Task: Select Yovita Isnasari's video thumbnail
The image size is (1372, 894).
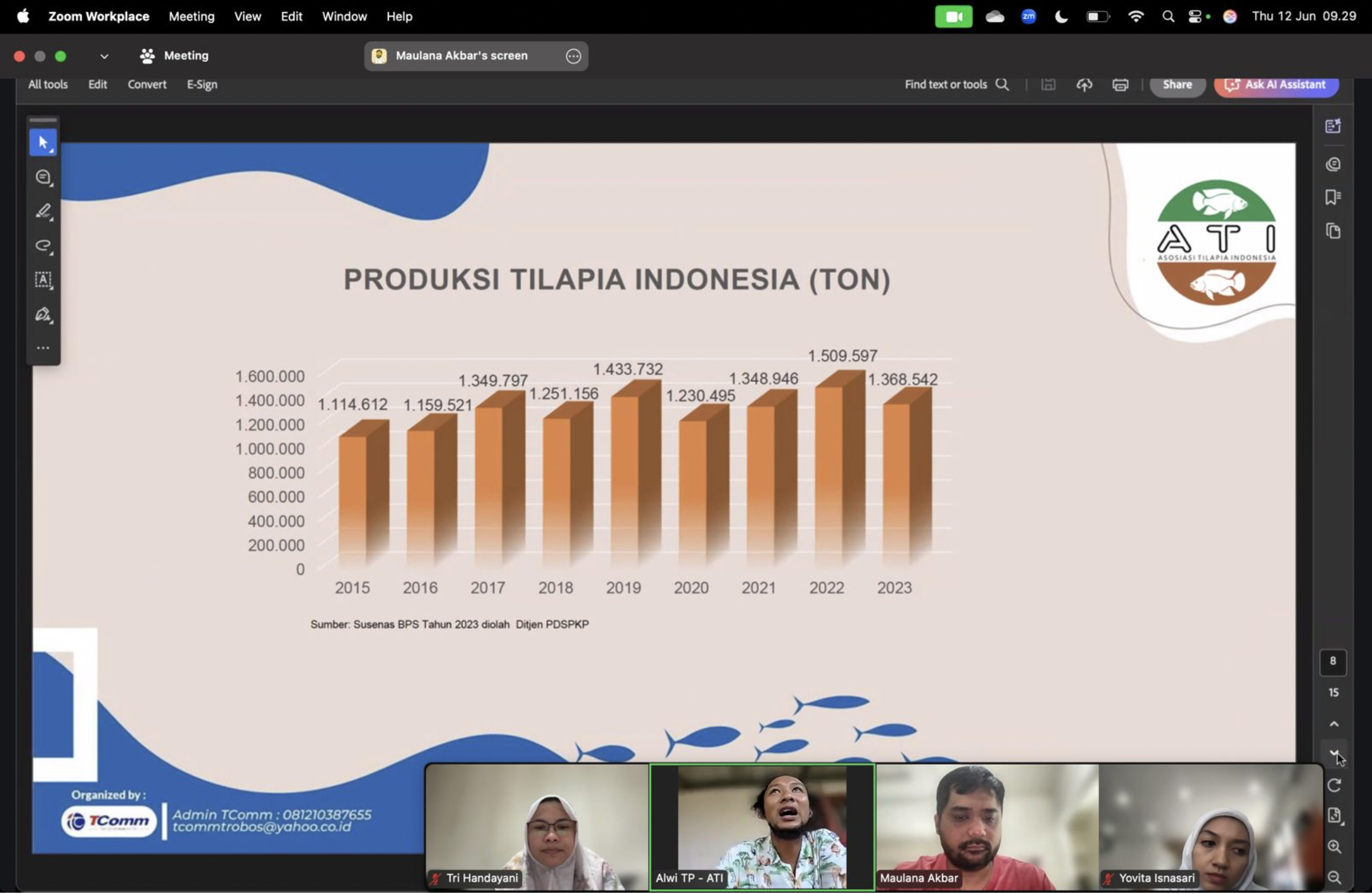Action: coord(1210,827)
